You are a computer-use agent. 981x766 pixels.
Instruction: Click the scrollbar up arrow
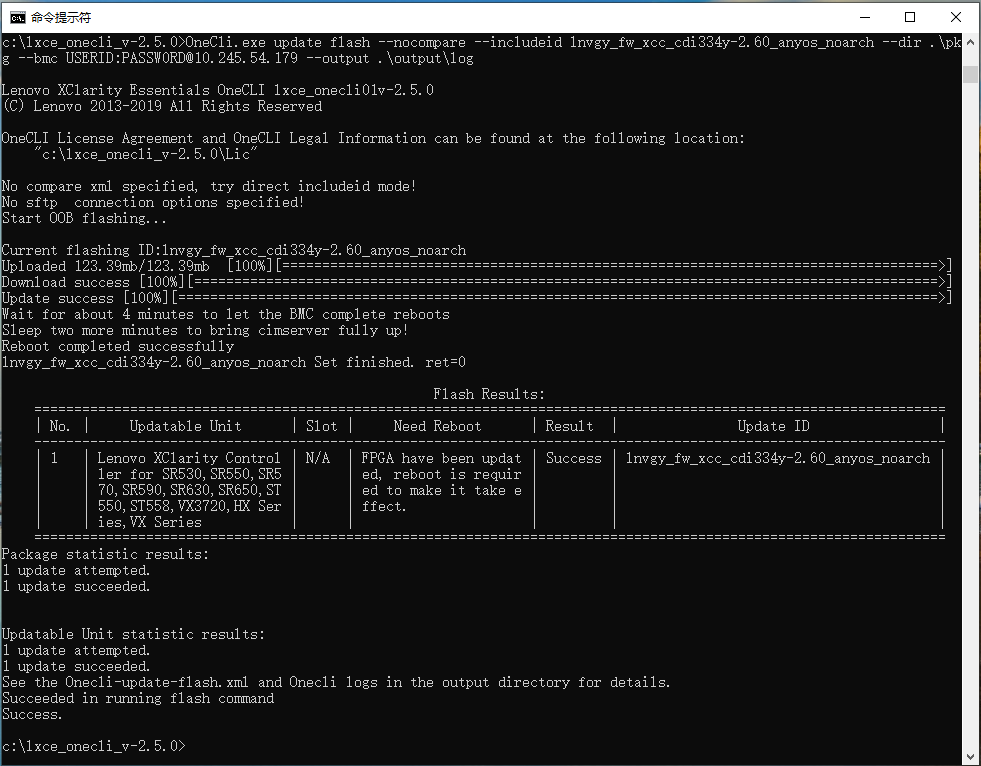(970, 41)
